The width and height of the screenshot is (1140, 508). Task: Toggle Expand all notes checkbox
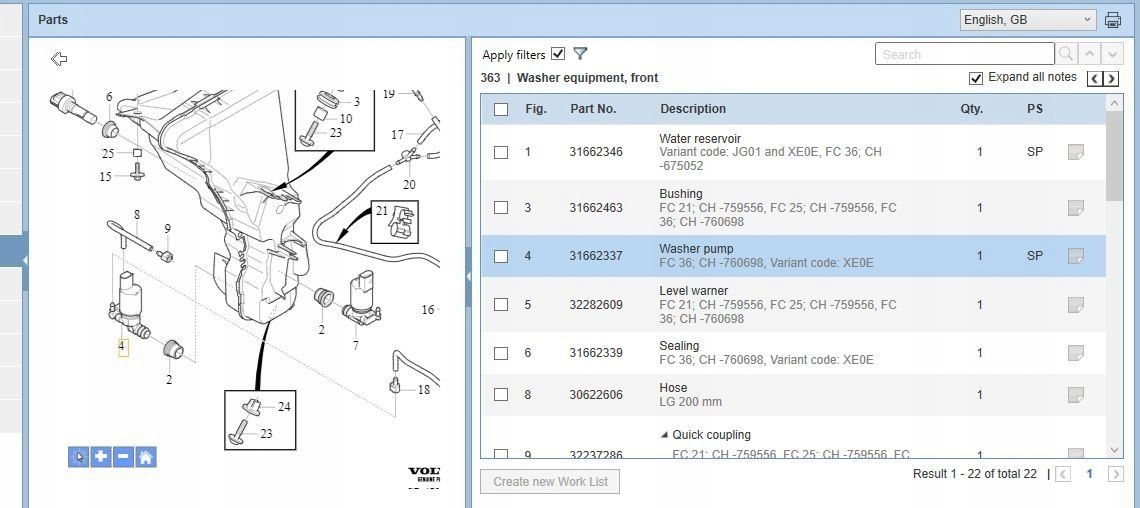[x=976, y=78]
